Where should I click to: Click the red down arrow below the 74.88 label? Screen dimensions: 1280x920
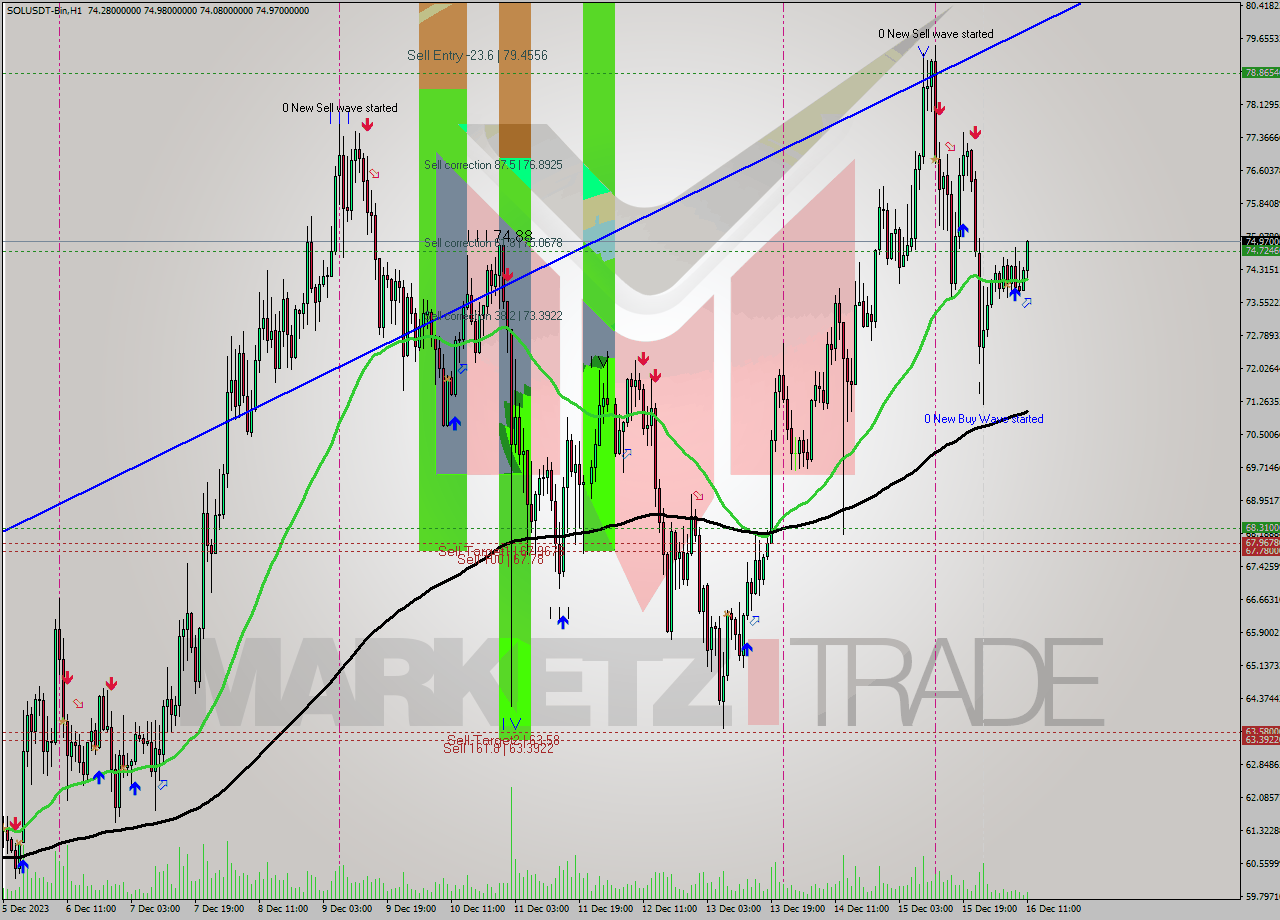pyautogui.click(x=508, y=274)
